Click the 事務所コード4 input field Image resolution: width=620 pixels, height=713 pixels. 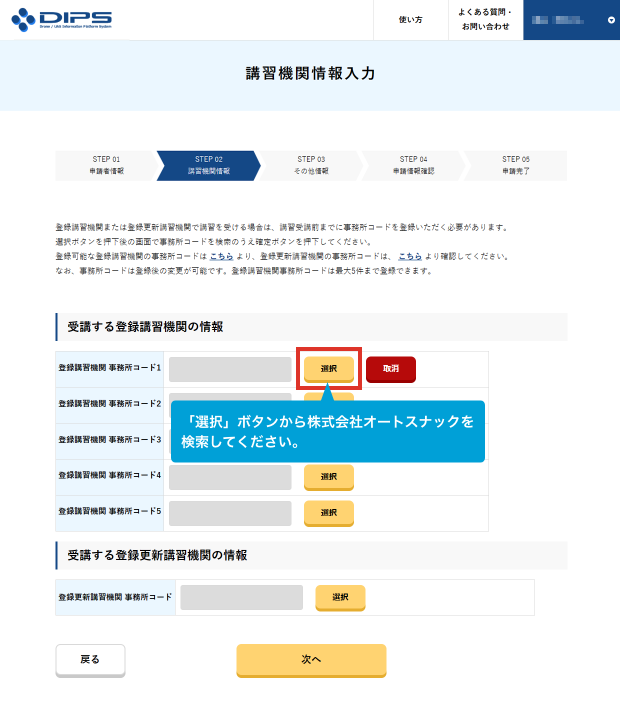click(x=230, y=477)
